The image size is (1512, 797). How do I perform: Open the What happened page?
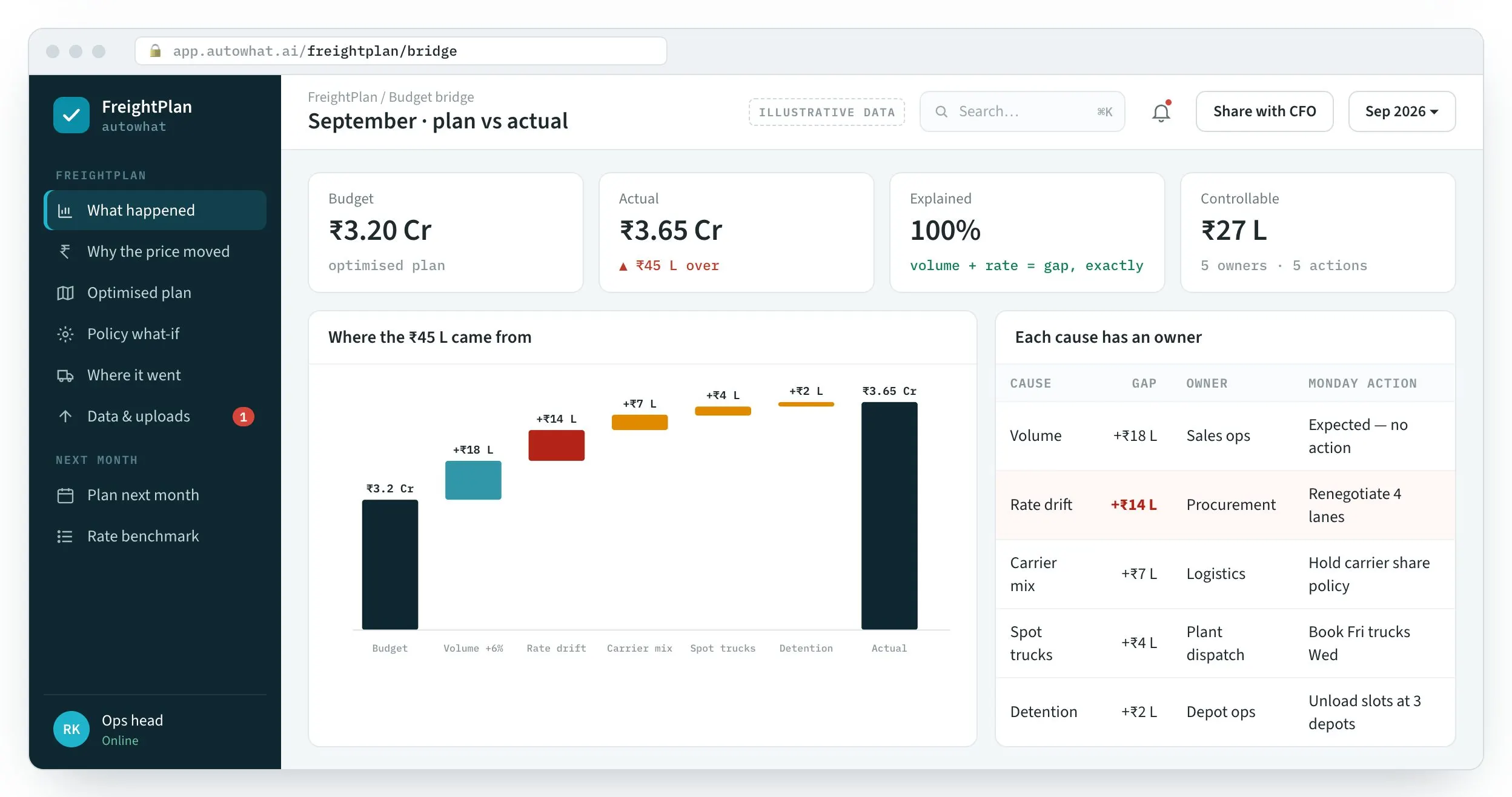click(x=155, y=210)
